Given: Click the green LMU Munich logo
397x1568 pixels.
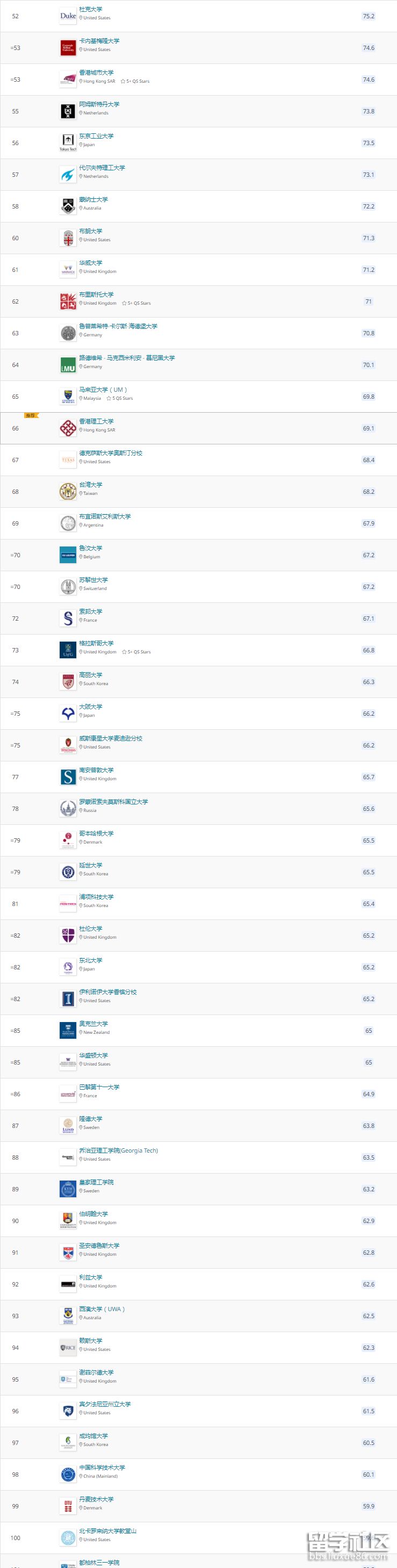Looking at the screenshot, I should pyautogui.click(x=68, y=365).
